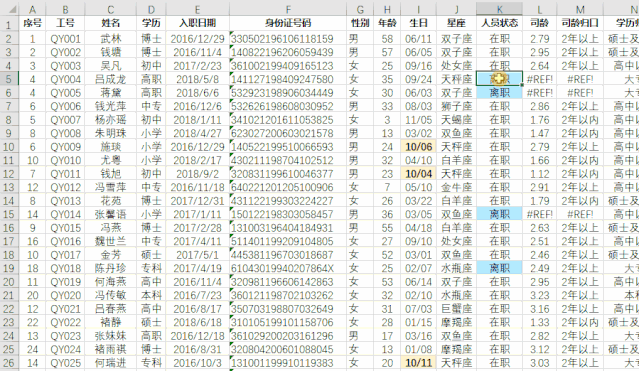Screen dimensions: 639x371
Task: Select the 在职 status cell for 吴凡
Action: (499, 66)
